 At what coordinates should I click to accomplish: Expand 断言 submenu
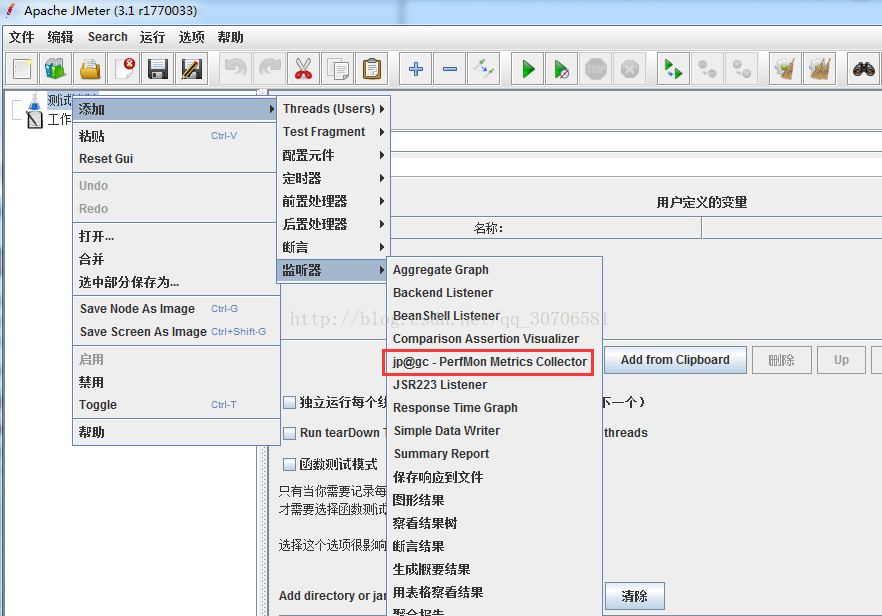click(333, 247)
